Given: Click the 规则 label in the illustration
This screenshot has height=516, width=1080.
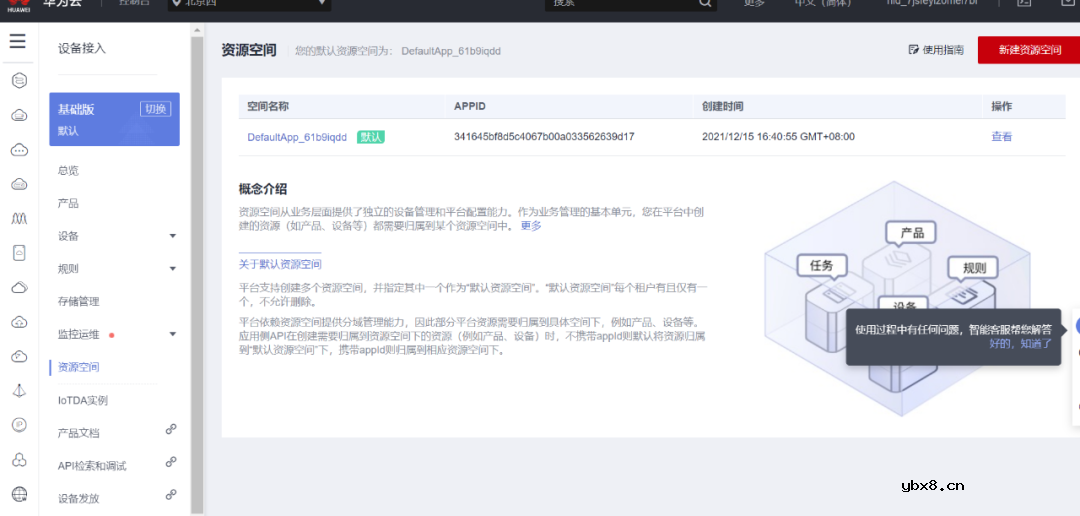Looking at the screenshot, I should pyautogui.click(x=973, y=267).
